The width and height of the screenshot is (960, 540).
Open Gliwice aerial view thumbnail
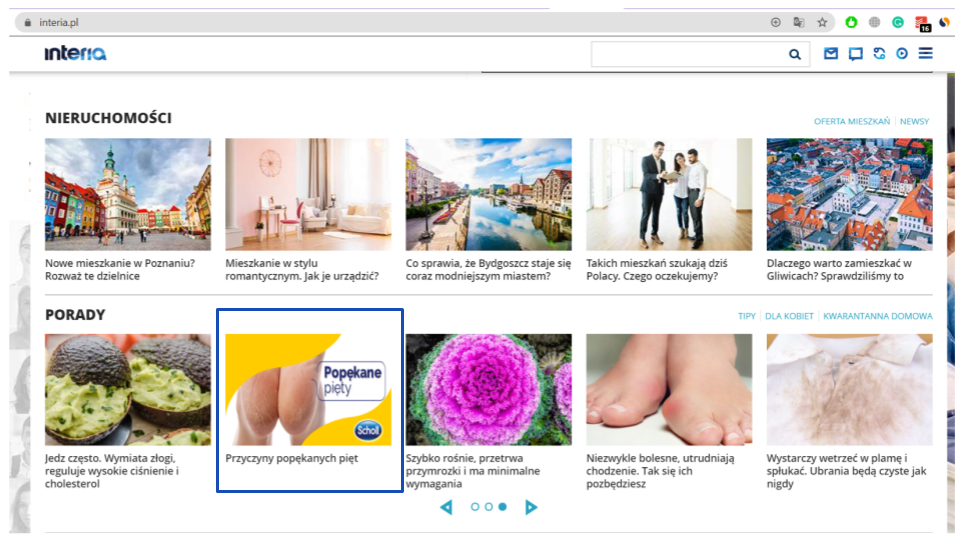849,194
